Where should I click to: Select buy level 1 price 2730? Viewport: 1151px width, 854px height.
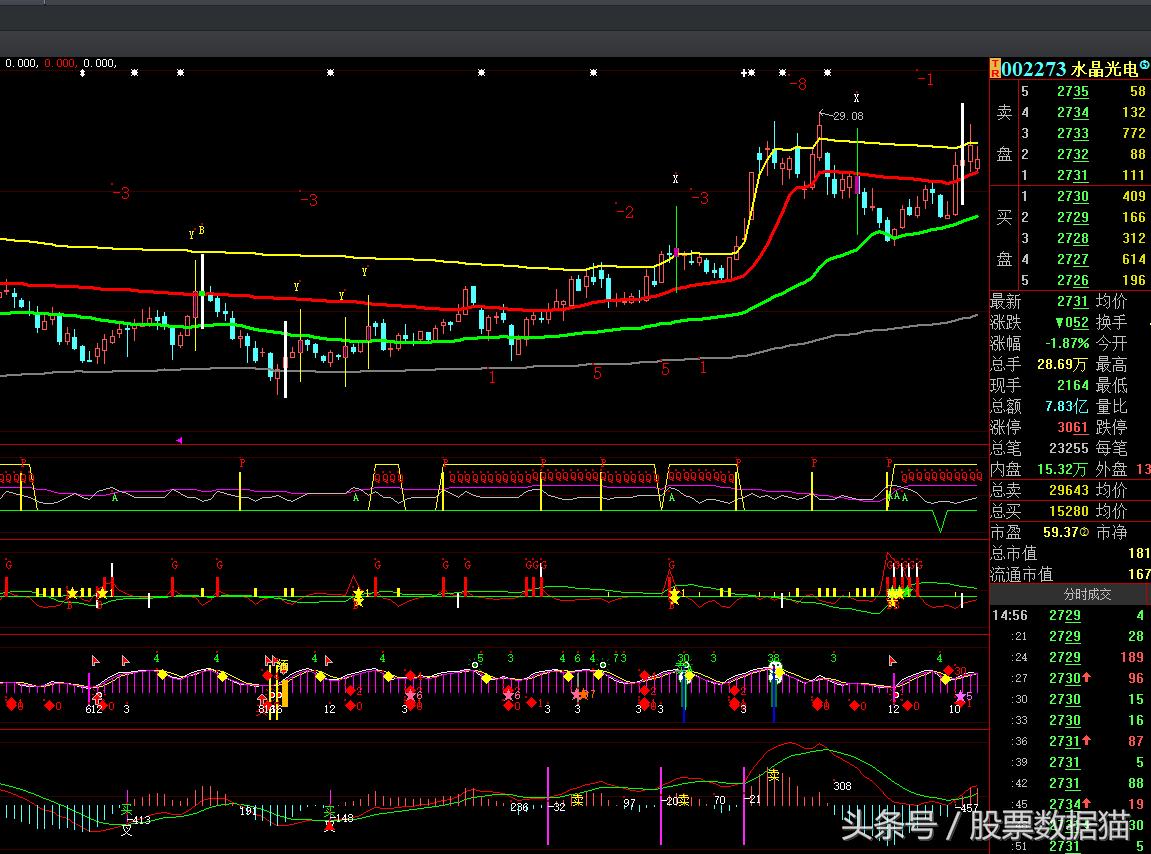pyautogui.click(x=1072, y=197)
